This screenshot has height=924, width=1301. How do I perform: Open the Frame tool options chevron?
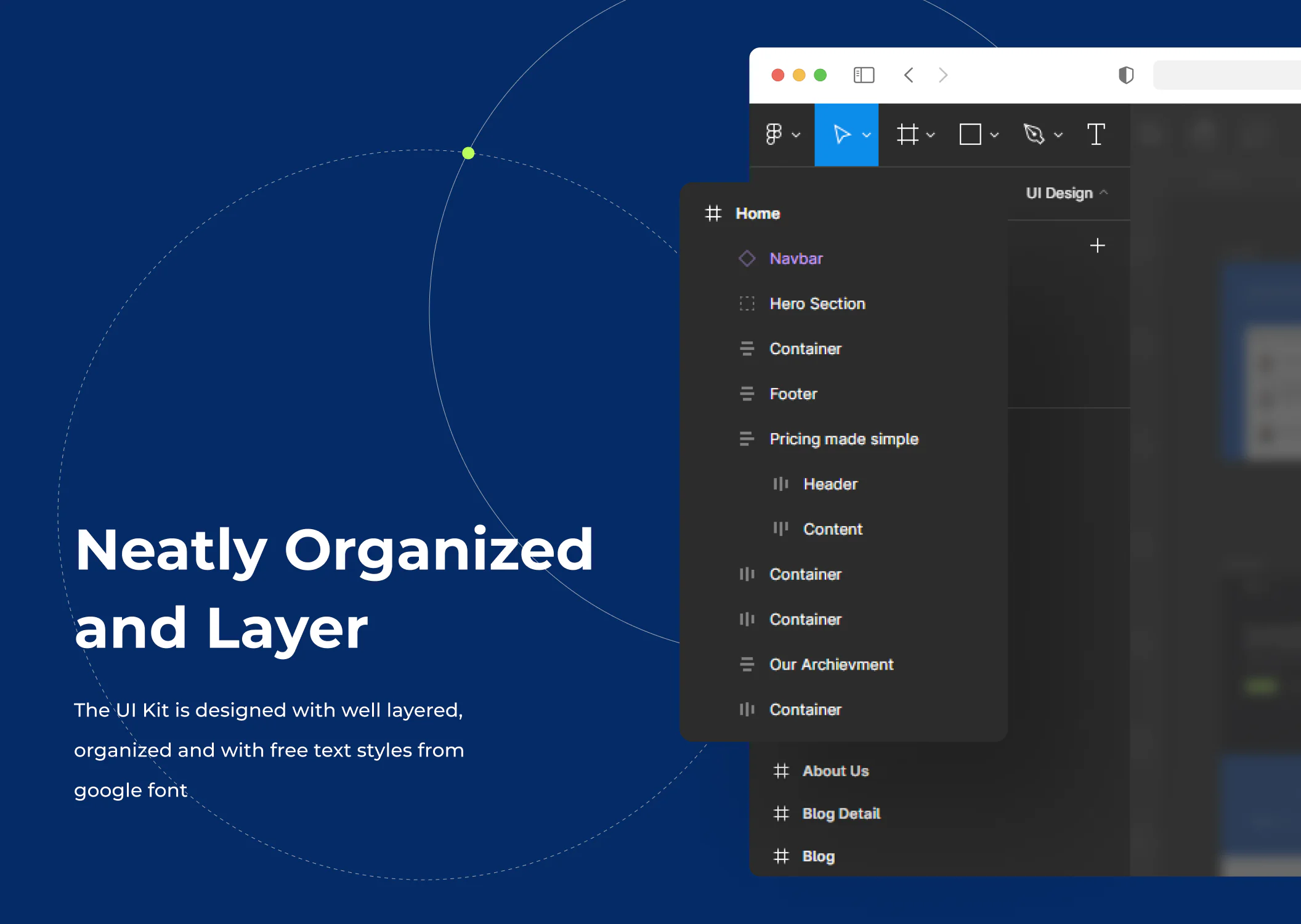tap(930, 135)
